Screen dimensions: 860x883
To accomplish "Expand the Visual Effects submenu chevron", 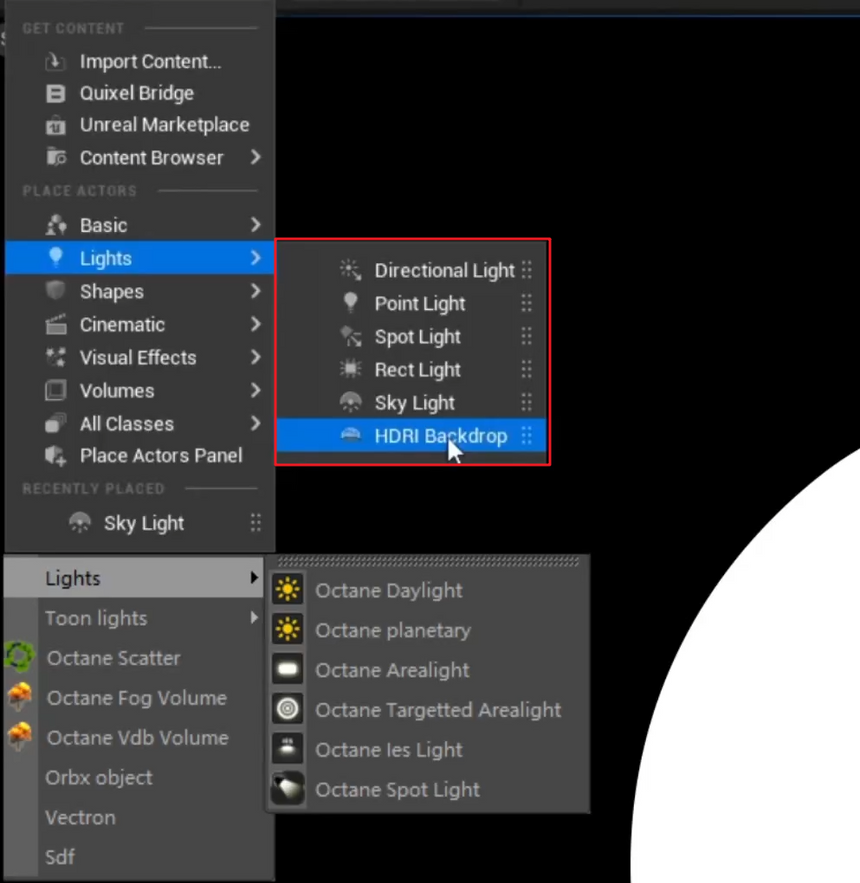I will (x=256, y=357).
